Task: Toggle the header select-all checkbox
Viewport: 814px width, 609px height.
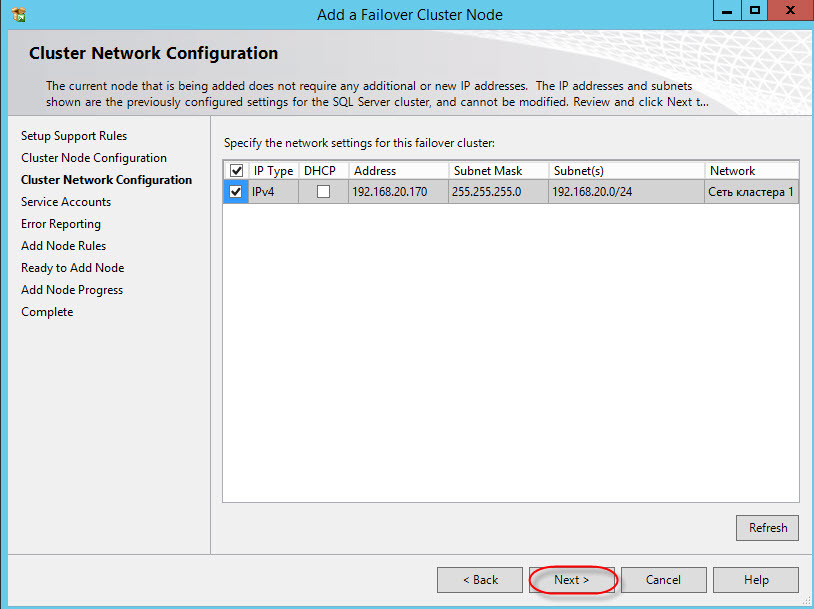Action: (236, 171)
